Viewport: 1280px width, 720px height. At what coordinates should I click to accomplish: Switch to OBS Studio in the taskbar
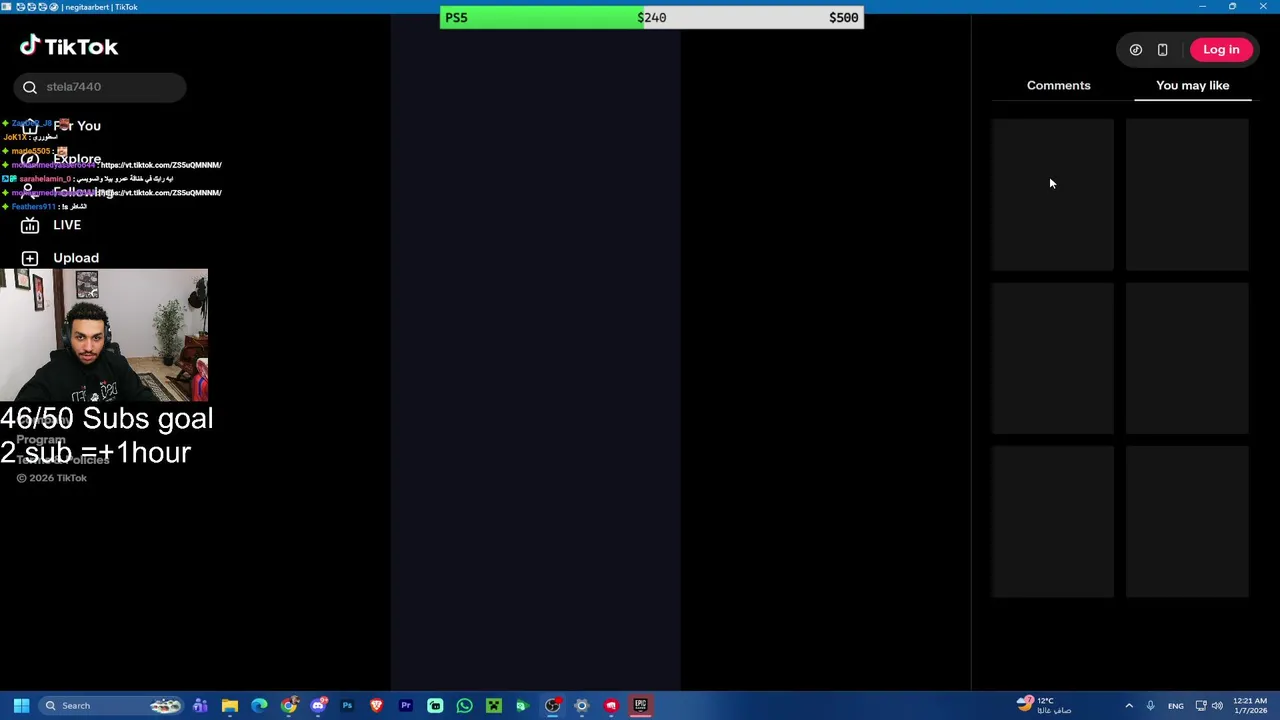tap(552, 706)
